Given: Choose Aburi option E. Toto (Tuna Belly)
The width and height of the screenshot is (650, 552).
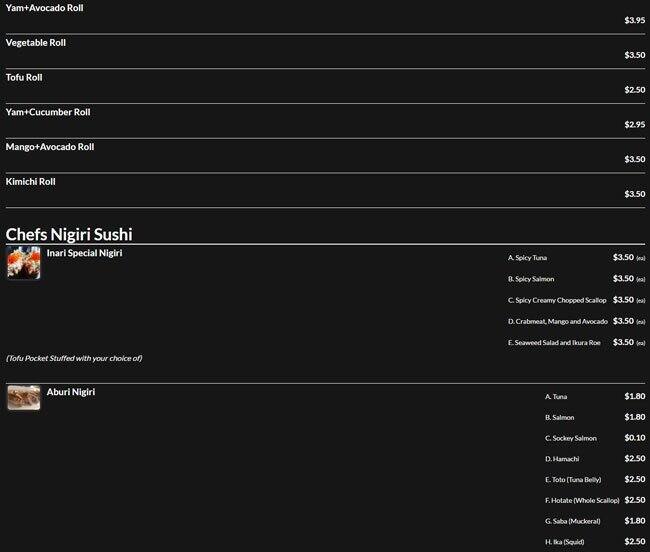Looking at the screenshot, I should click(x=573, y=479).
